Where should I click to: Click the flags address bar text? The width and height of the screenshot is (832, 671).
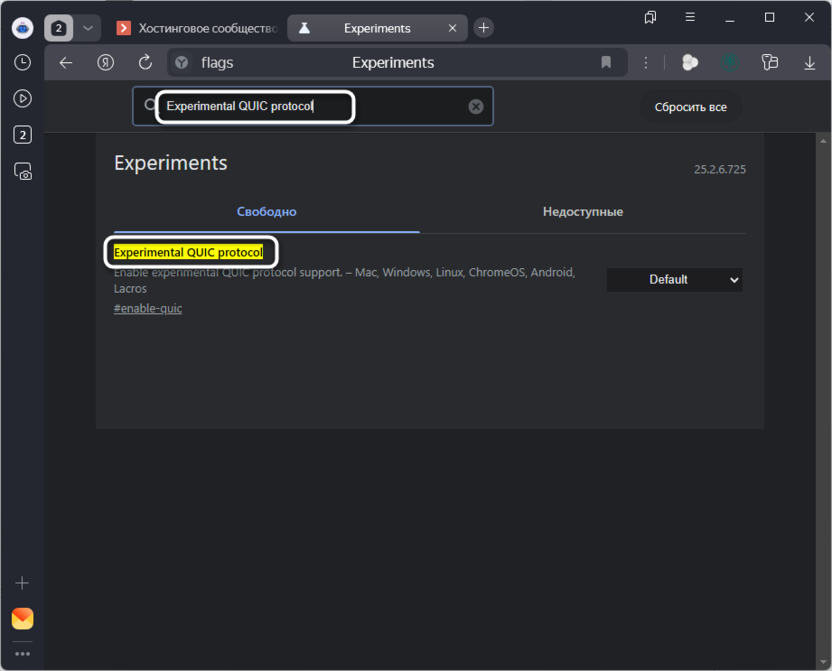[217, 63]
